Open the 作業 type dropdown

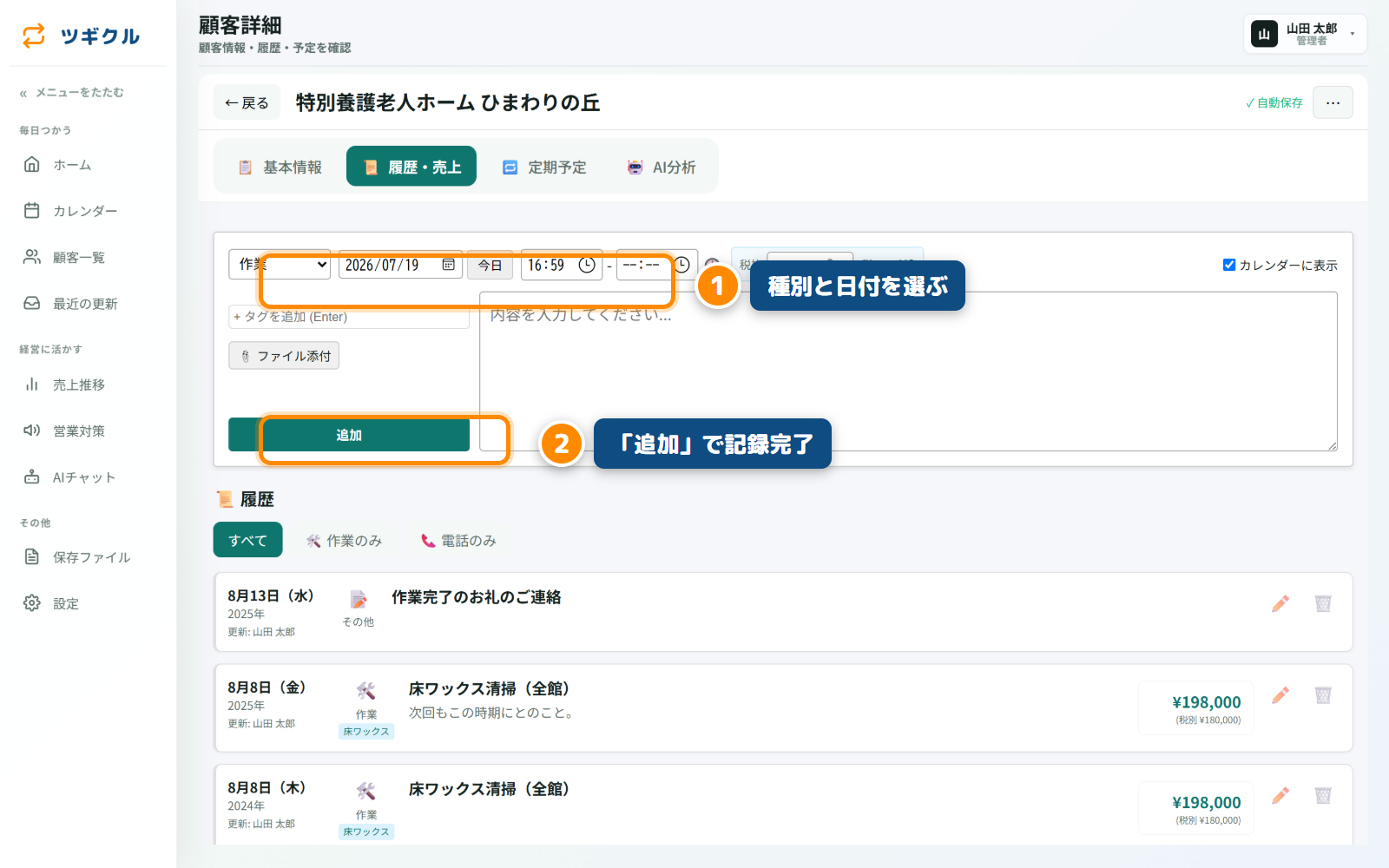(280, 265)
